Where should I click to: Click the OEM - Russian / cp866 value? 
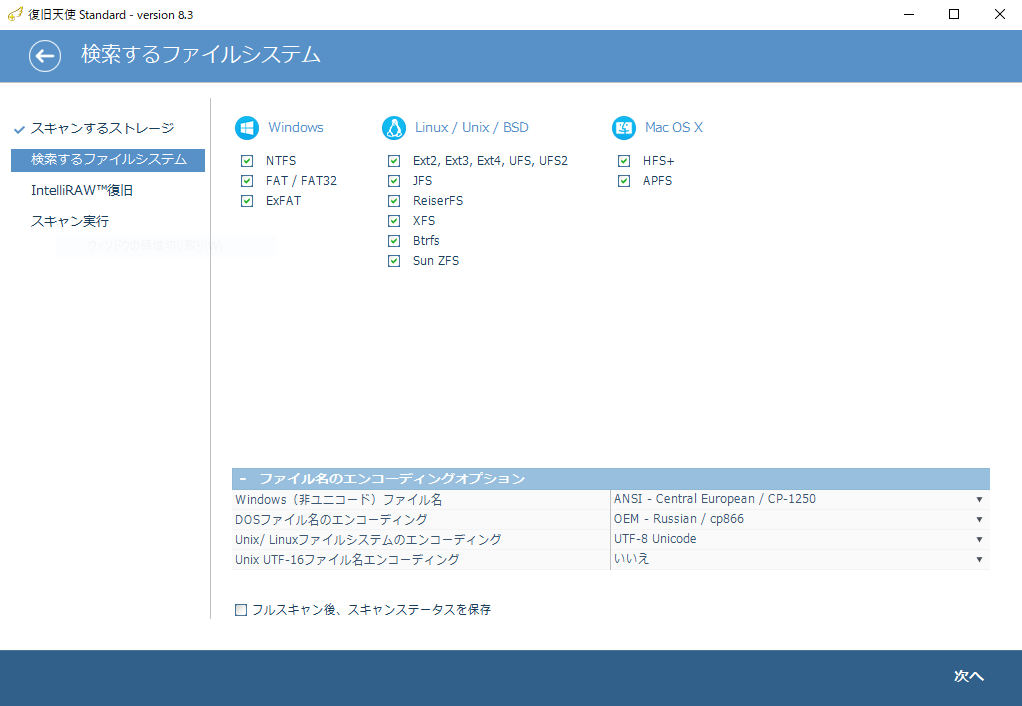pyautogui.click(x=679, y=520)
